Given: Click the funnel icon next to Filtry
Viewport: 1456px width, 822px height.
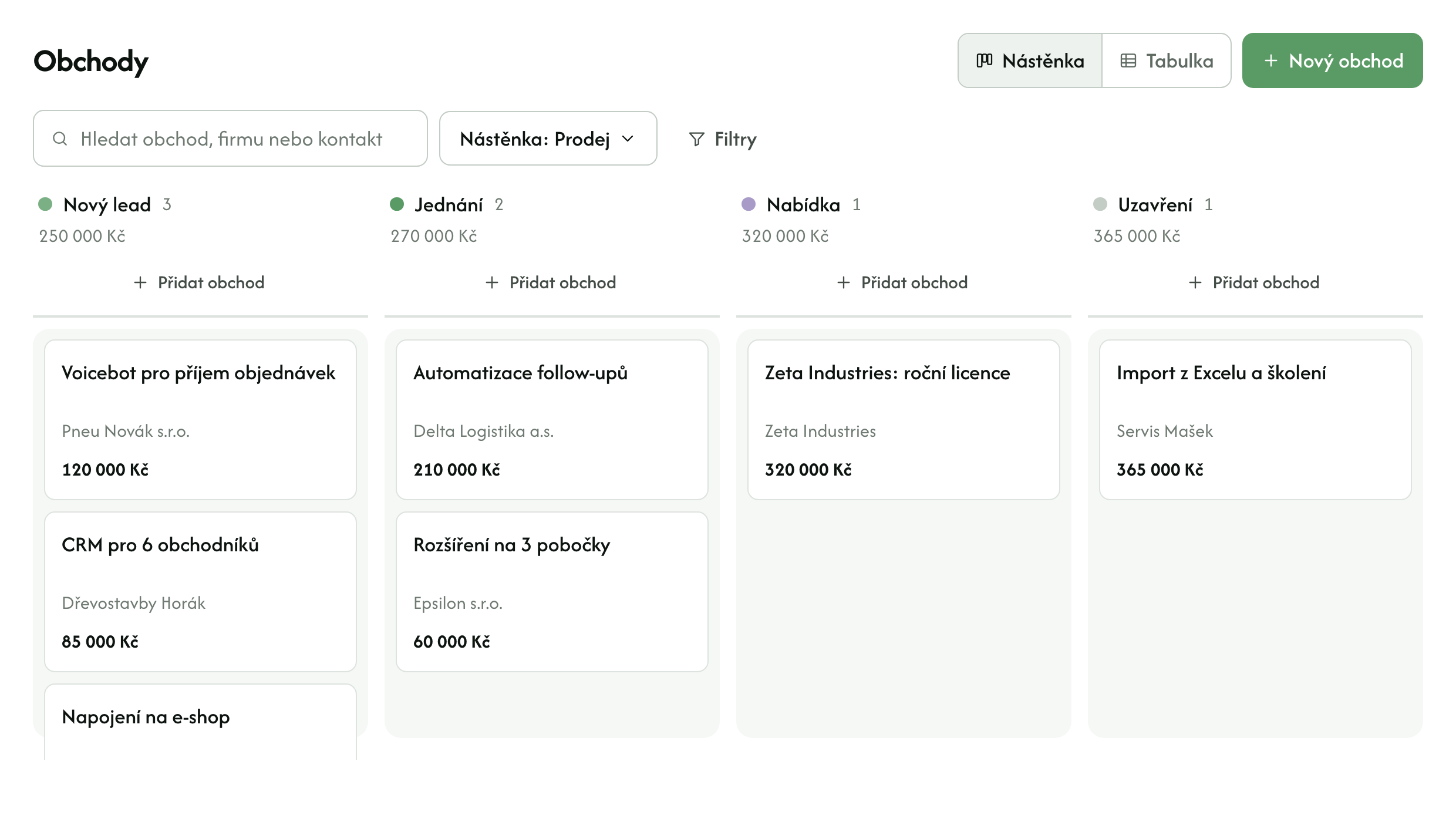Looking at the screenshot, I should [696, 139].
